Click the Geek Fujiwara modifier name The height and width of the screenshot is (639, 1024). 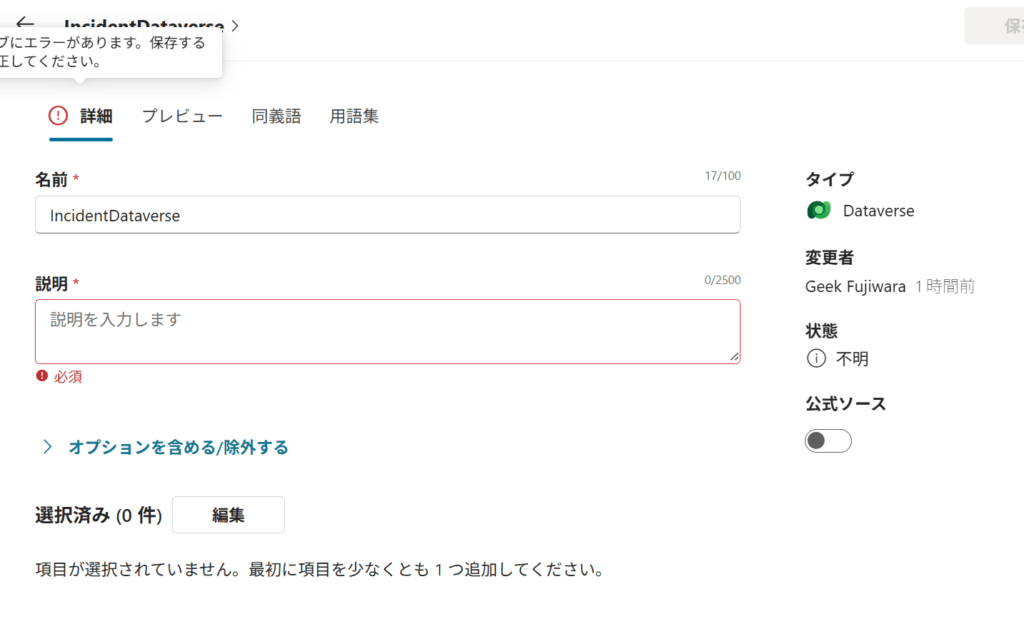855,286
